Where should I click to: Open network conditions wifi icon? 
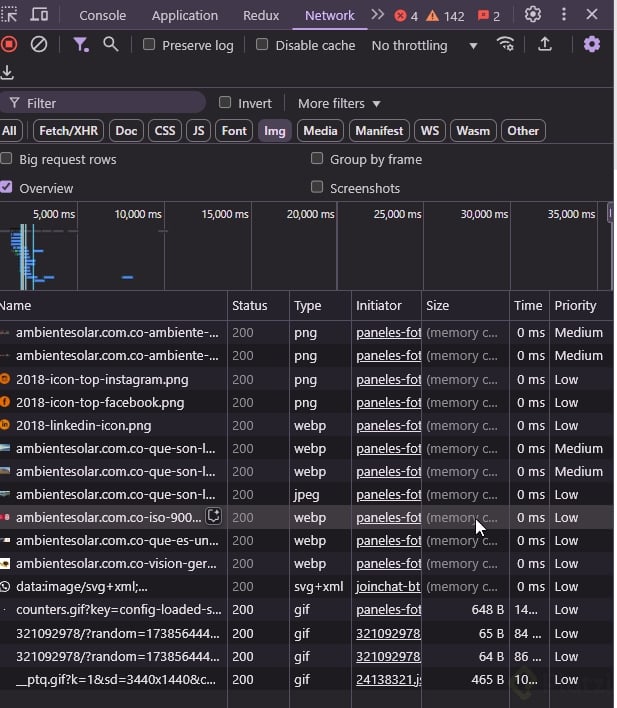(x=505, y=44)
